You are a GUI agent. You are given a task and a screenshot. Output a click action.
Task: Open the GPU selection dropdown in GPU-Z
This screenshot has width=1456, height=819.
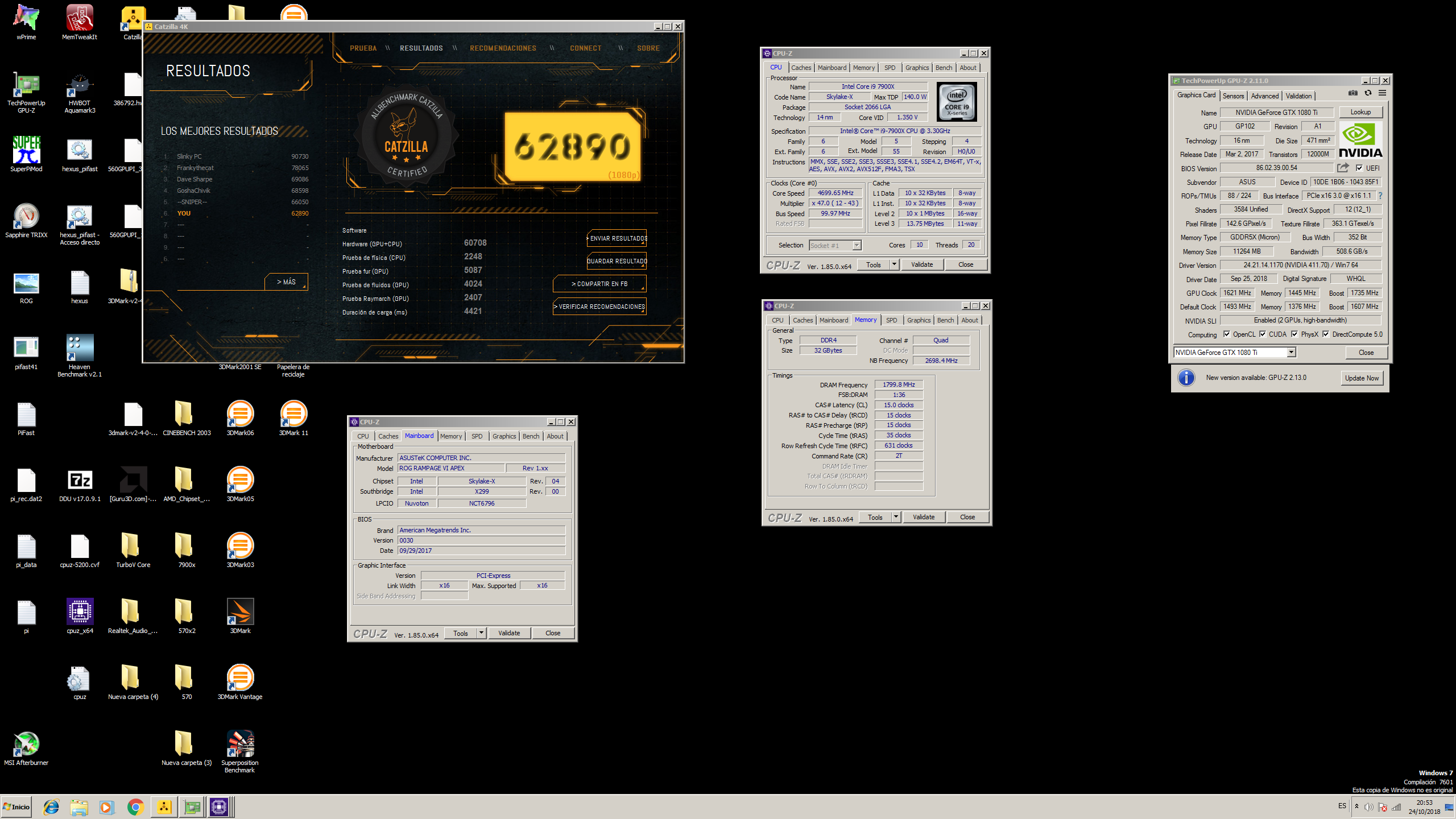coord(1235,353)
